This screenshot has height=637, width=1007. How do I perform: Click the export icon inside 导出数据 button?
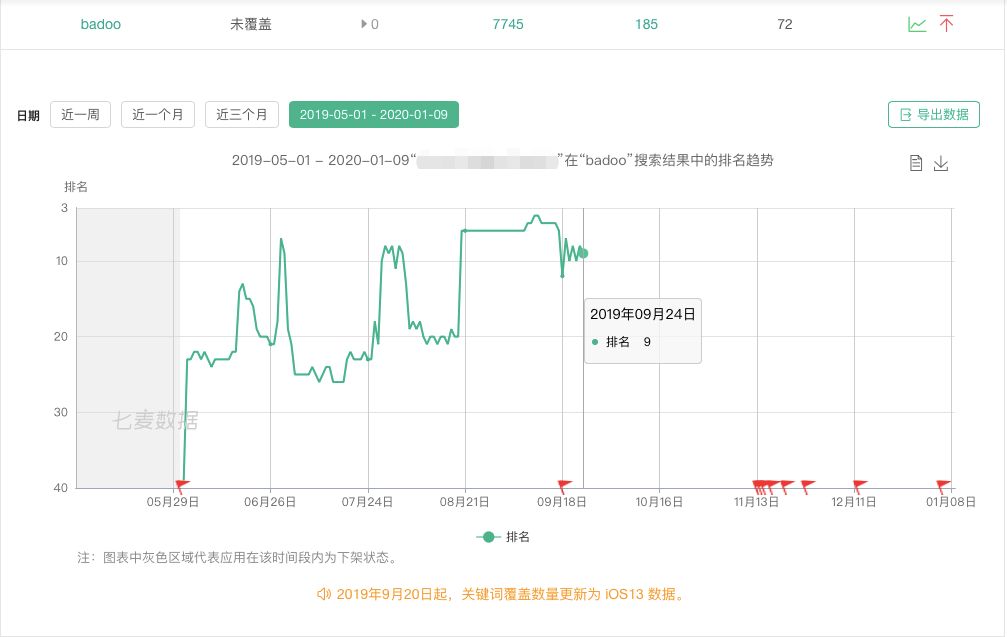coord(903,115)
